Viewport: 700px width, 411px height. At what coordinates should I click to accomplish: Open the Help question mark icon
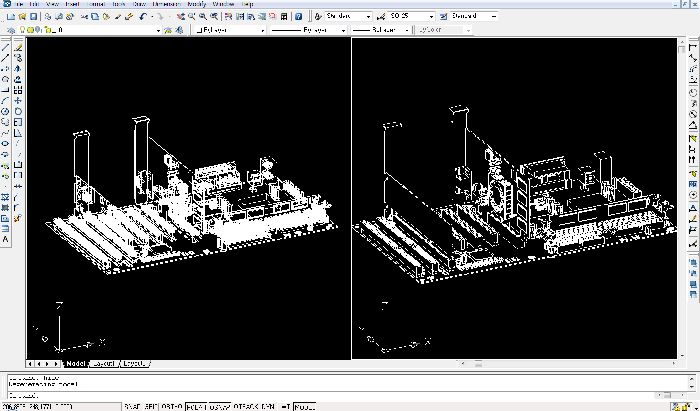[299, 17]
